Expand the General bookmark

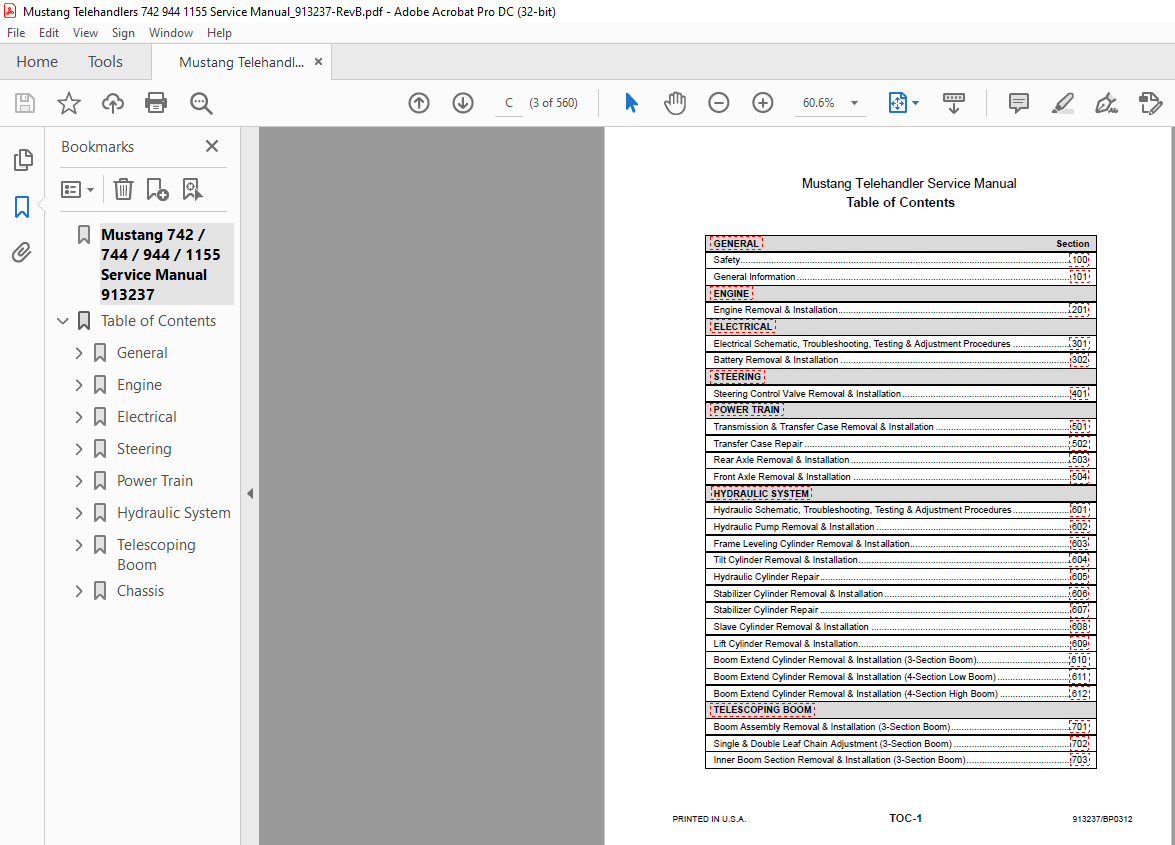[x=79, y=353]
